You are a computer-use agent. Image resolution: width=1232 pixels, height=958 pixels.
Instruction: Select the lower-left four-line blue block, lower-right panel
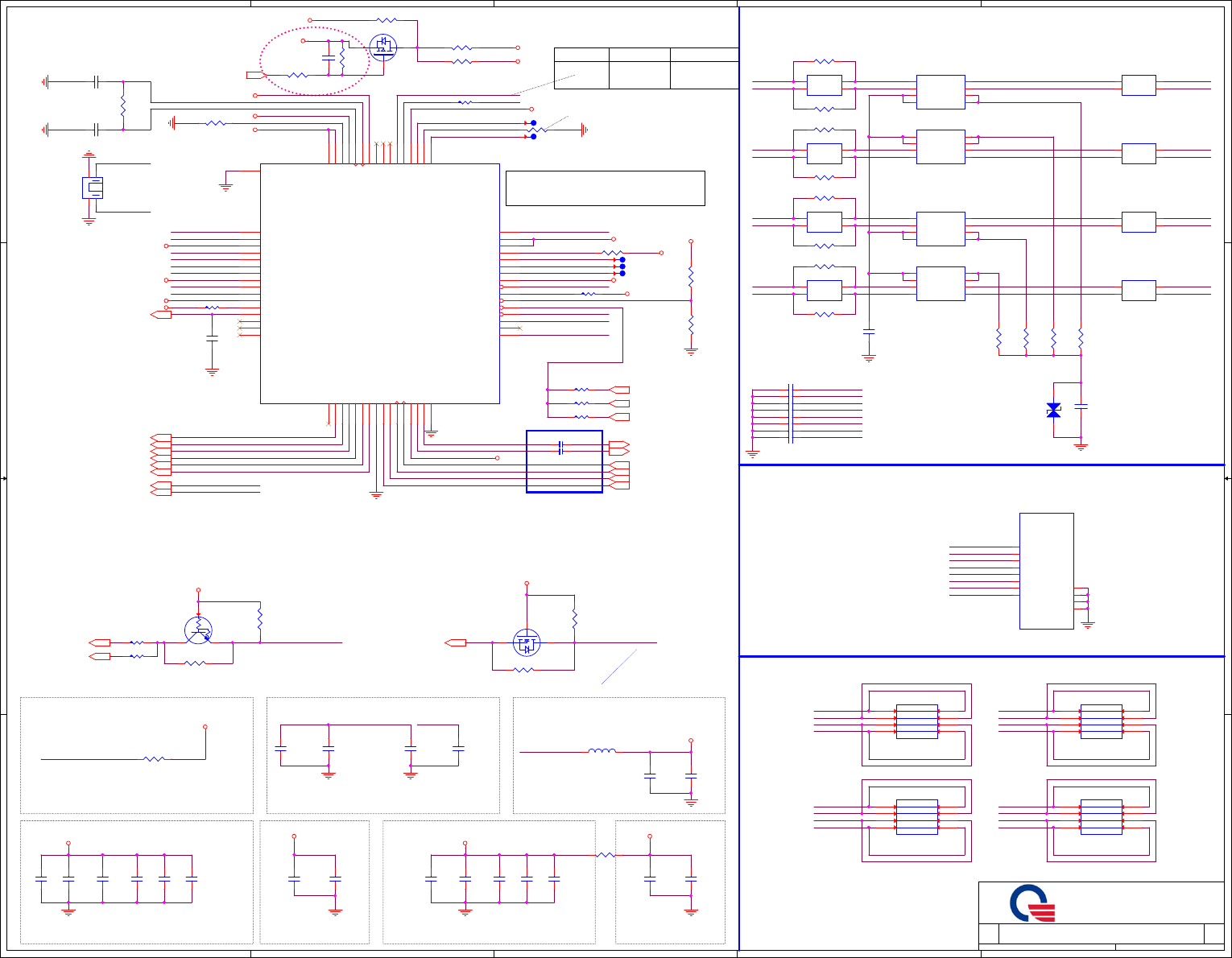[916, 816]
